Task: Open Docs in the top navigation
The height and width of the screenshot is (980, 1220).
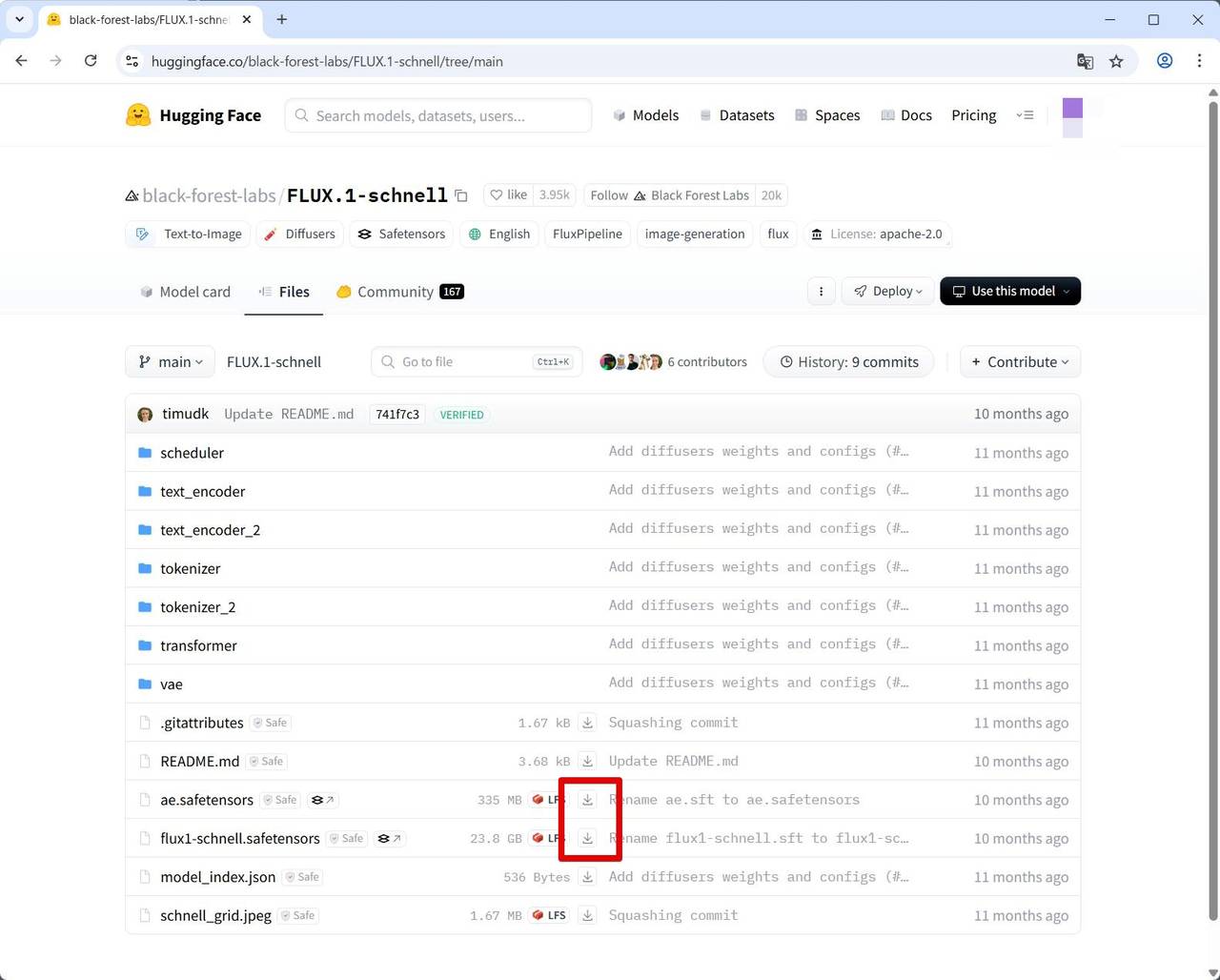Action: [905, 115]
